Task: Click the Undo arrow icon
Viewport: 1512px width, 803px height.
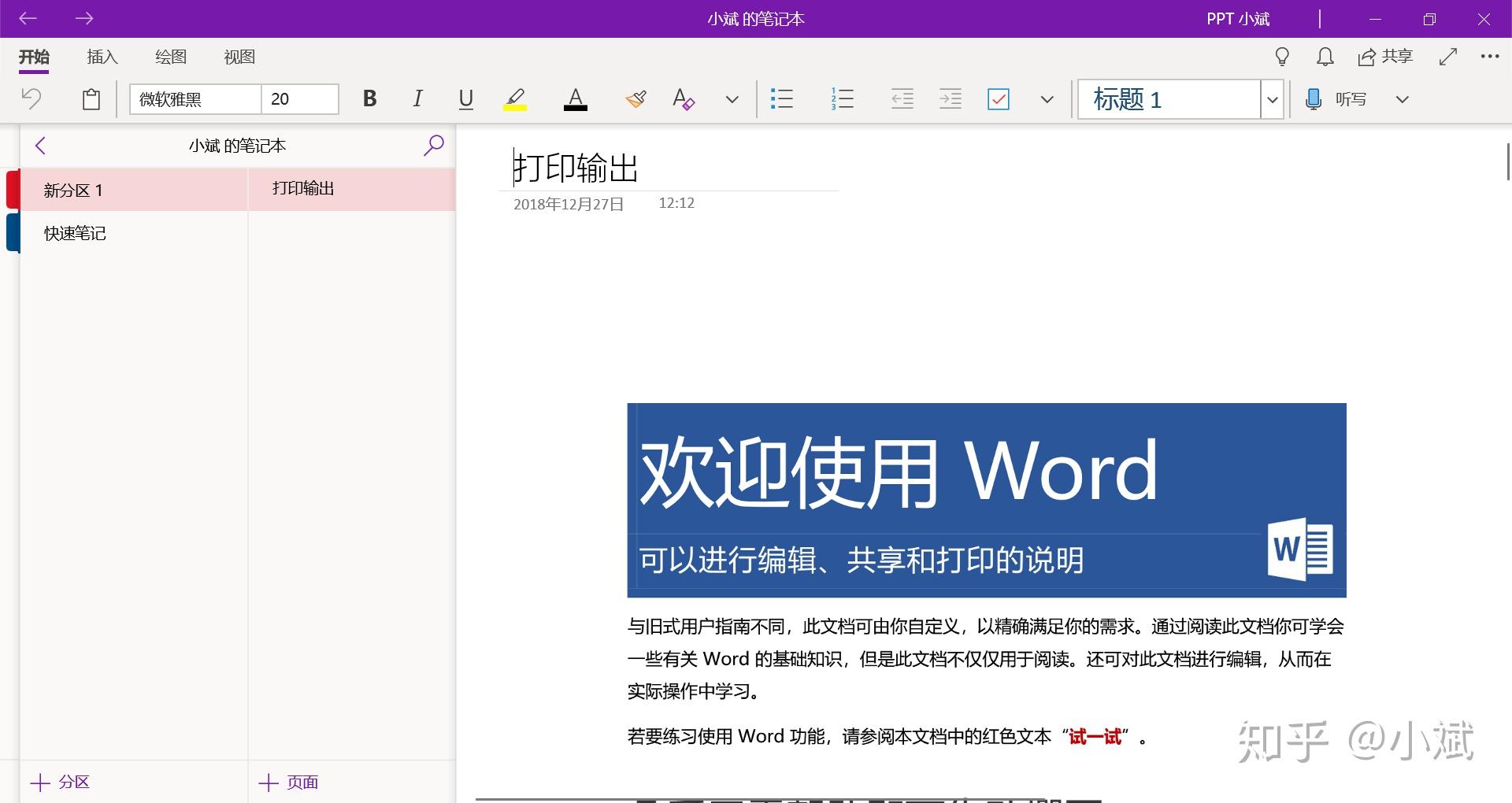Action: pyautogui.click(x=31, y=98)
